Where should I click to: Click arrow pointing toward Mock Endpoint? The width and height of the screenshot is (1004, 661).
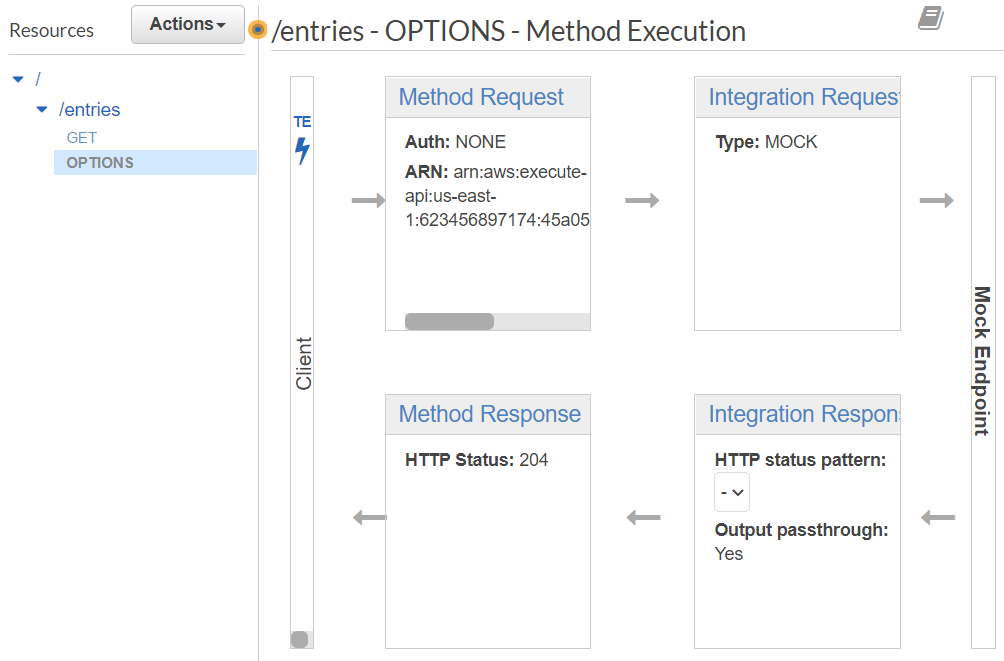pos(936,201)
